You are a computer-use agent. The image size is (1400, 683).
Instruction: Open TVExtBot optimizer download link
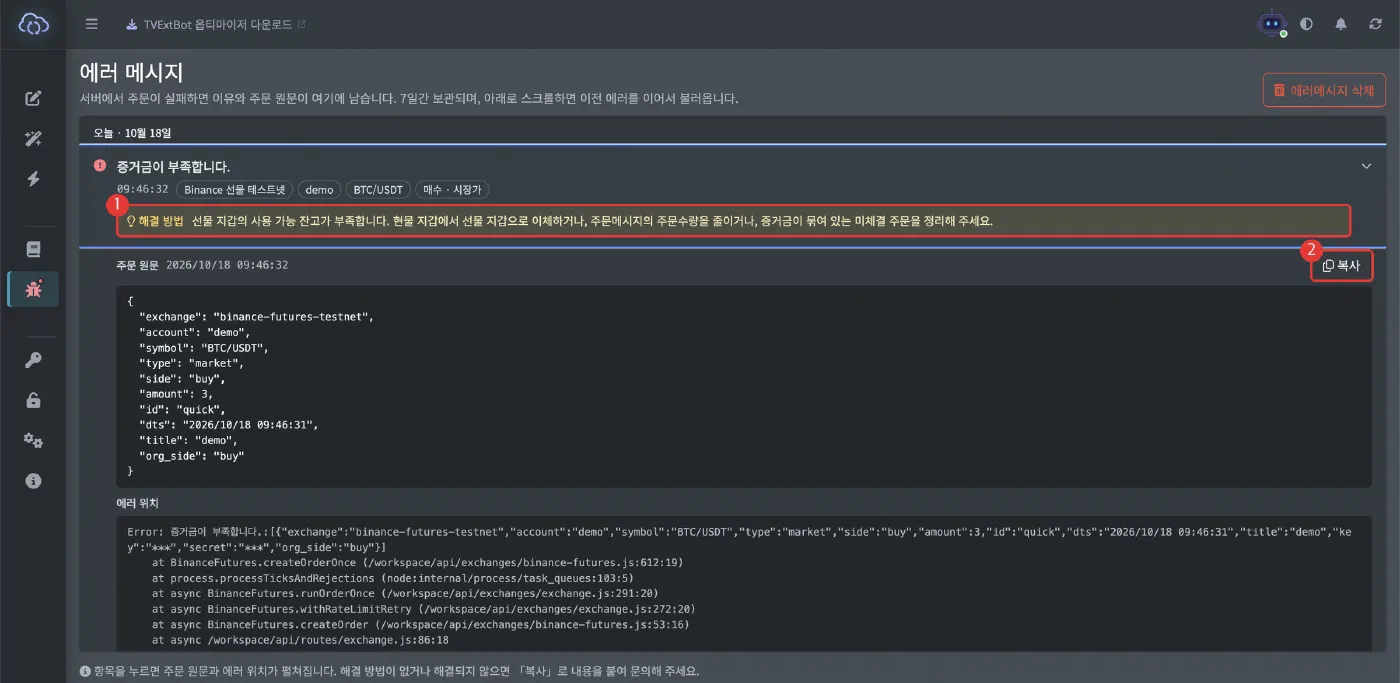[x=215, y=24]
